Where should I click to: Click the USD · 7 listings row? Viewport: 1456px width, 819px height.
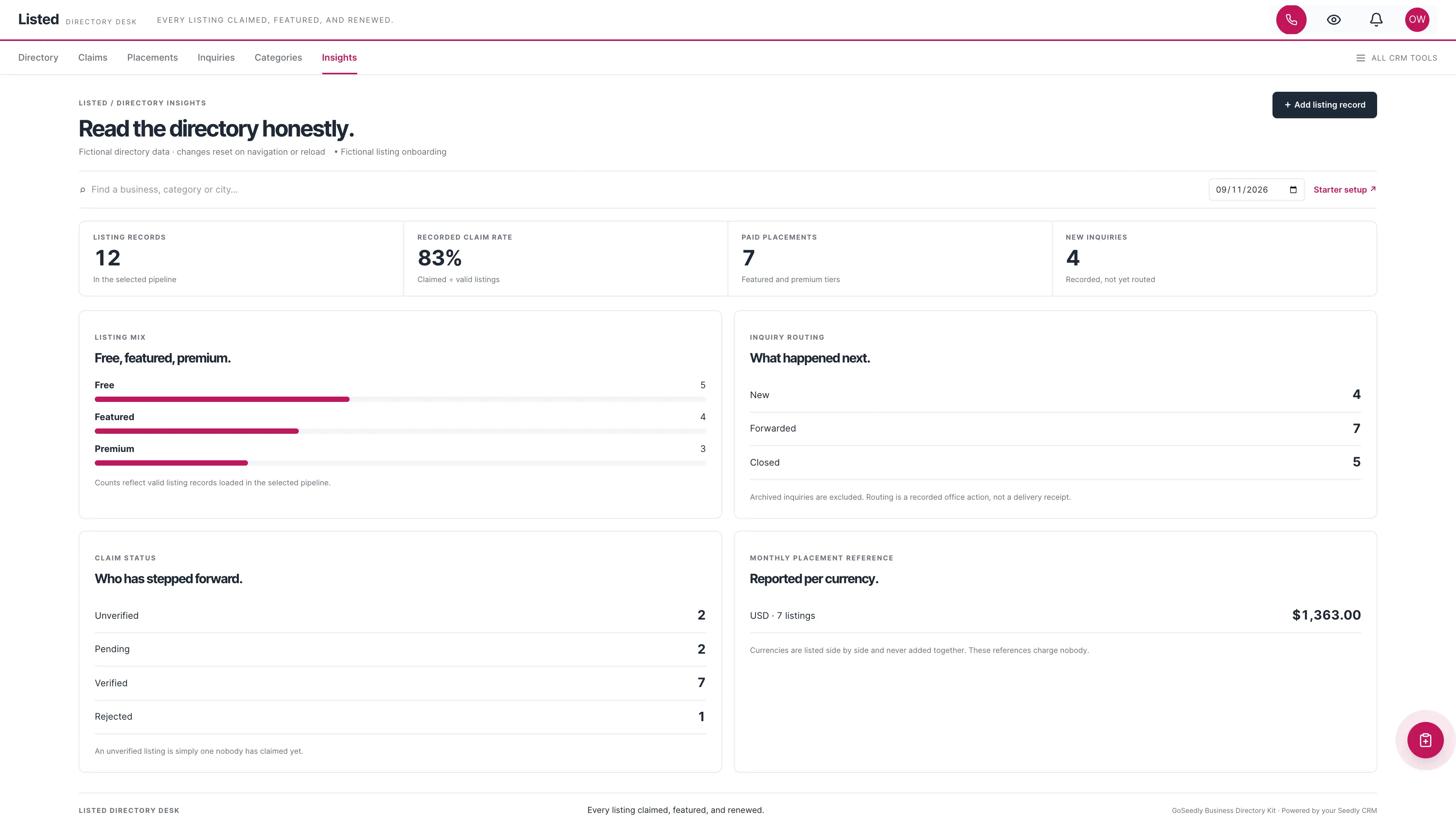(1055, 615)
